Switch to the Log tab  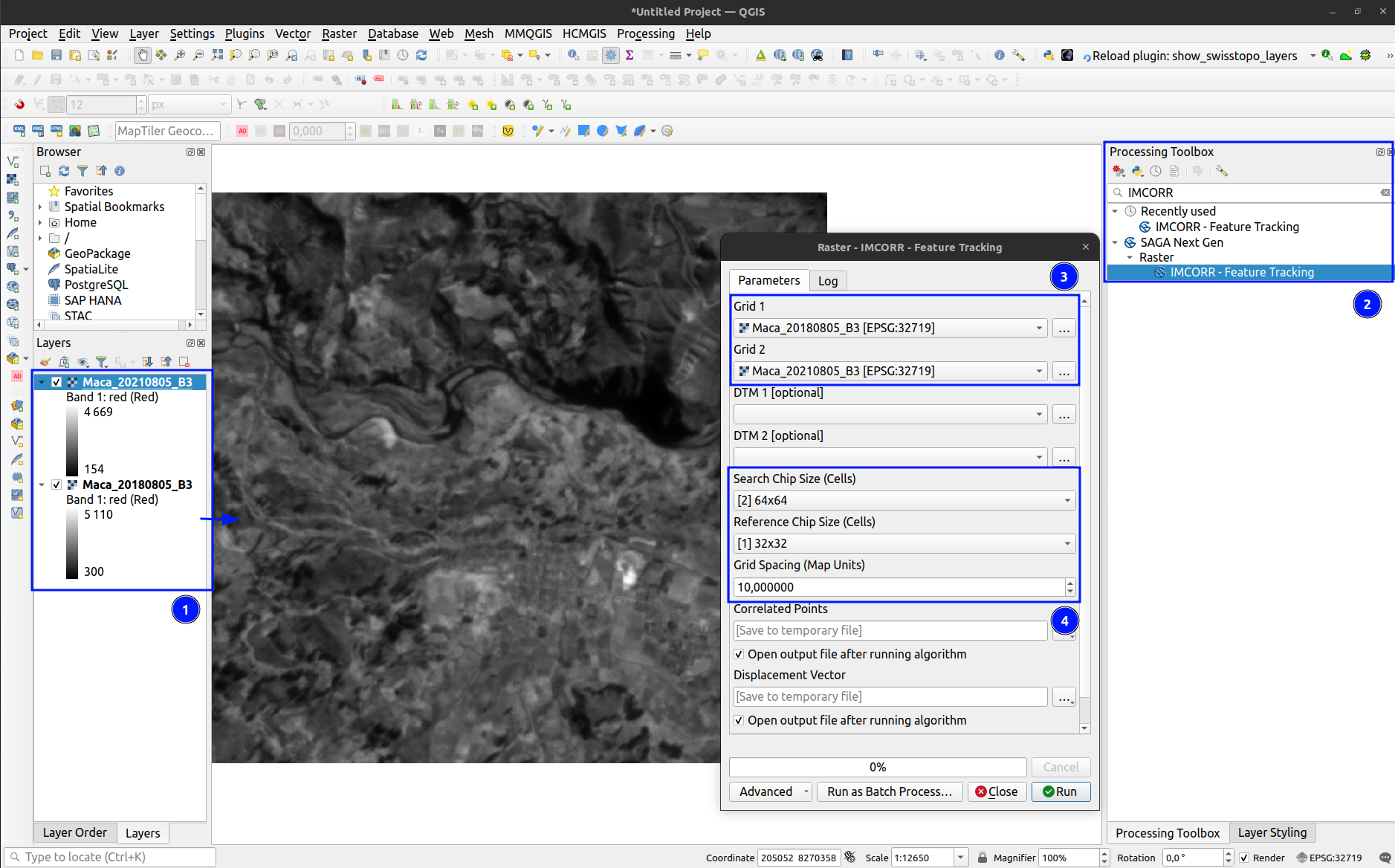827,281
